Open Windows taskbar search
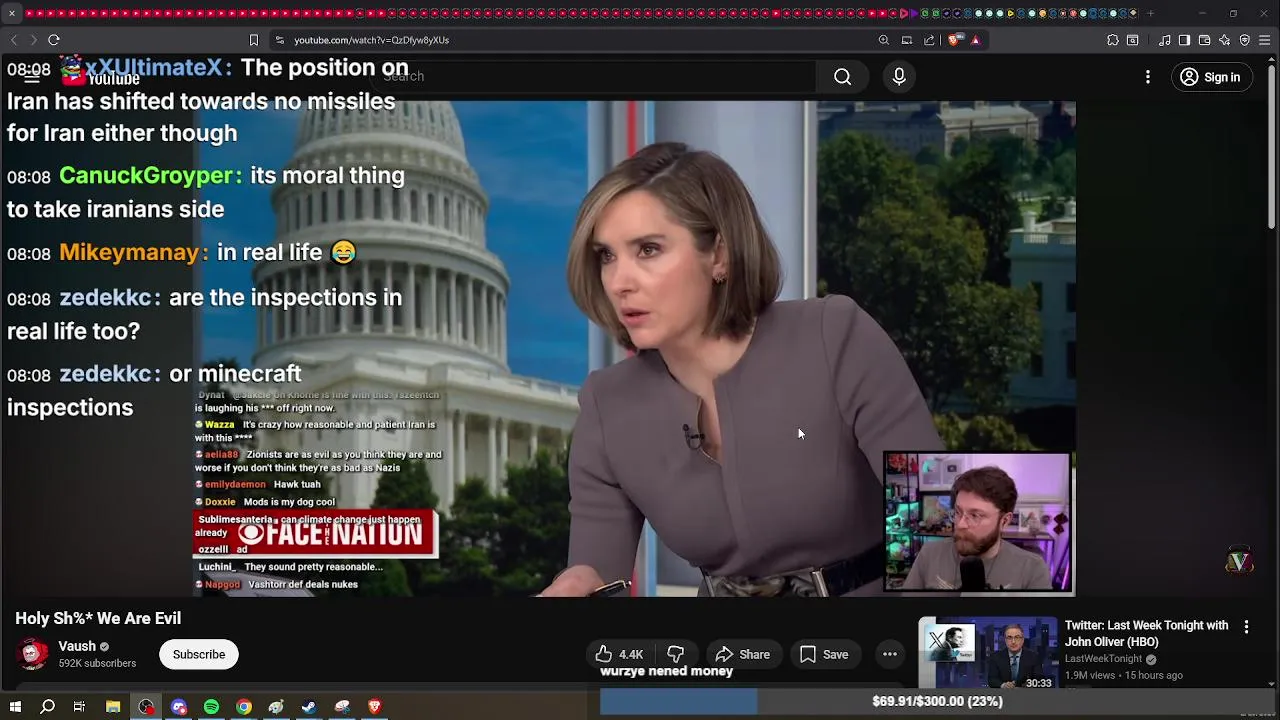 pyautogui.click(x=47, y=707)
